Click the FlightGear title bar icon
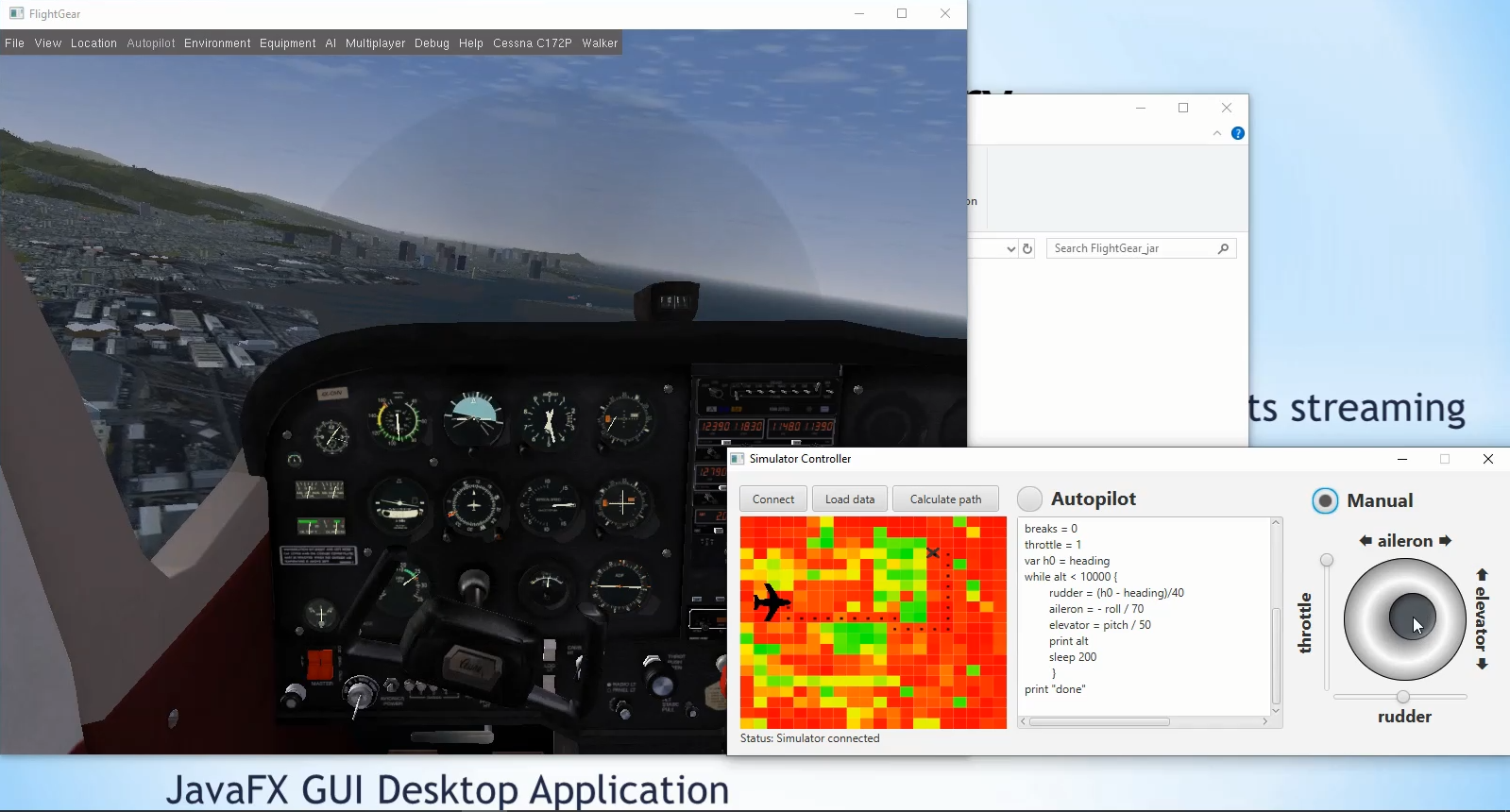 [16, 14]
